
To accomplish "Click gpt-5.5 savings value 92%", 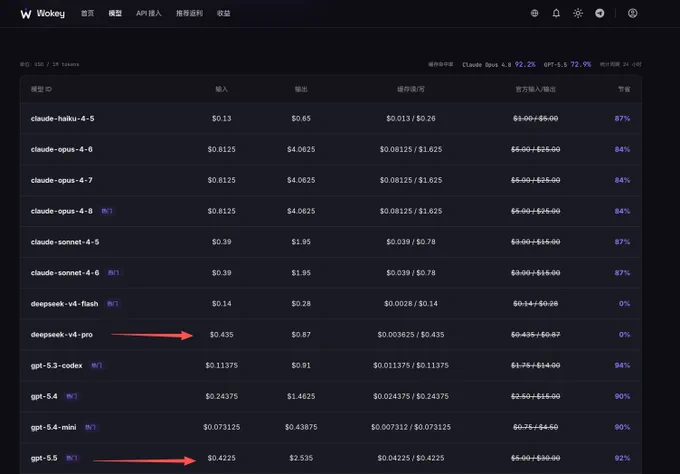I will 622,458.
